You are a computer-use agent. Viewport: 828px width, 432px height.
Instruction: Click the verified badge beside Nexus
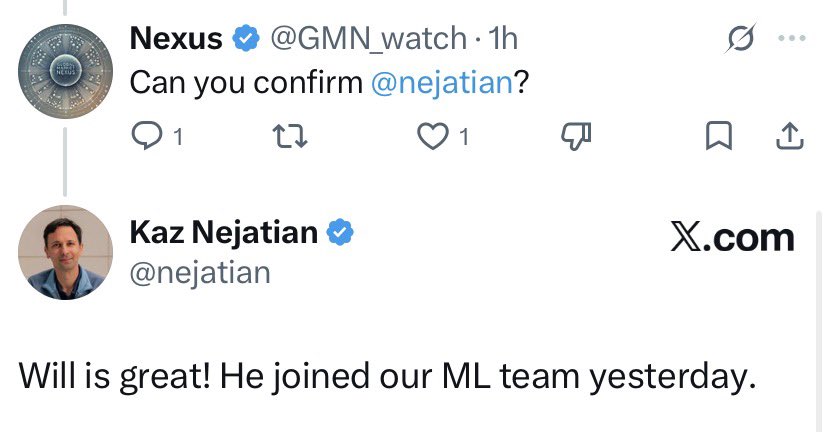tap(244, 40)
